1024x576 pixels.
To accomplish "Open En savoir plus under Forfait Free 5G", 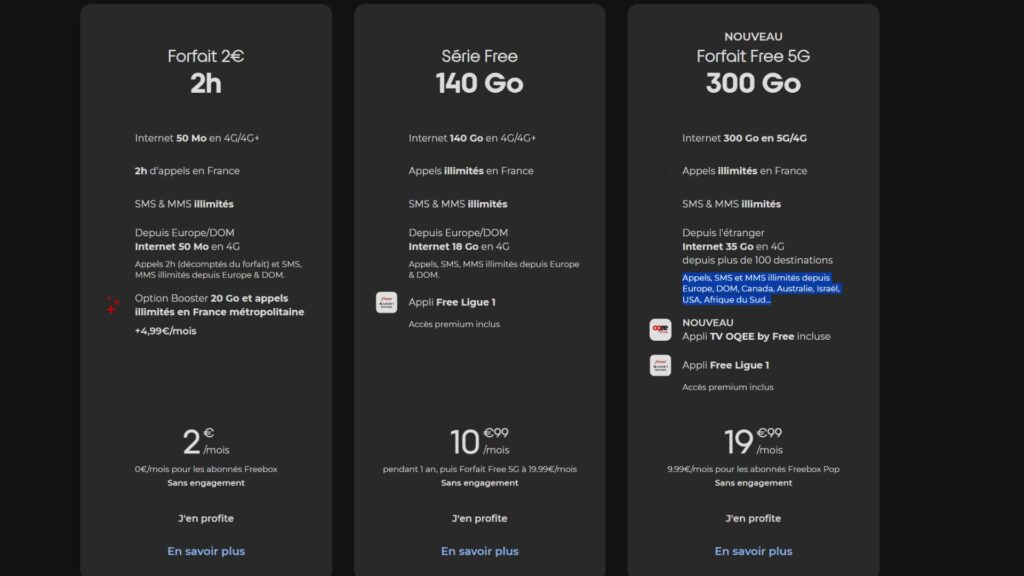I will click(x=753, y=551).
